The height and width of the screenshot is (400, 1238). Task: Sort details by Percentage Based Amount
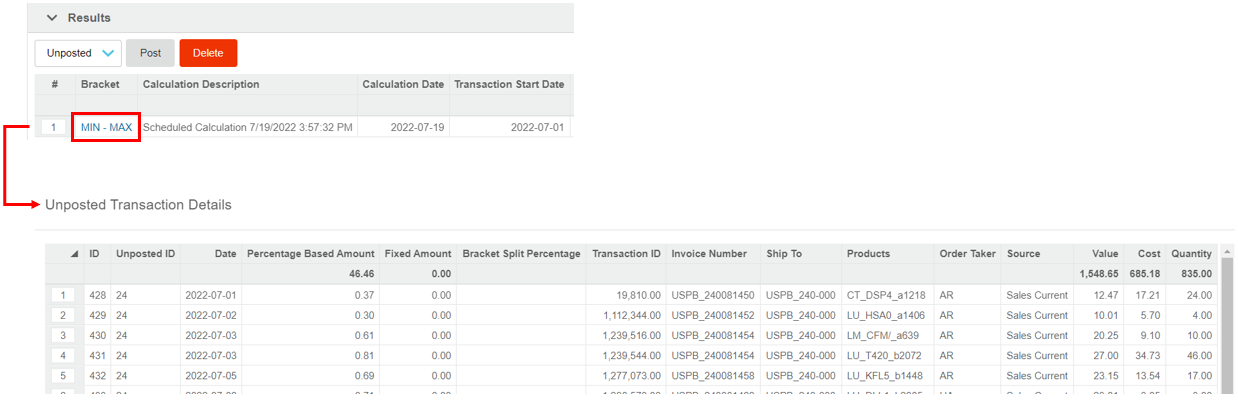310,254
